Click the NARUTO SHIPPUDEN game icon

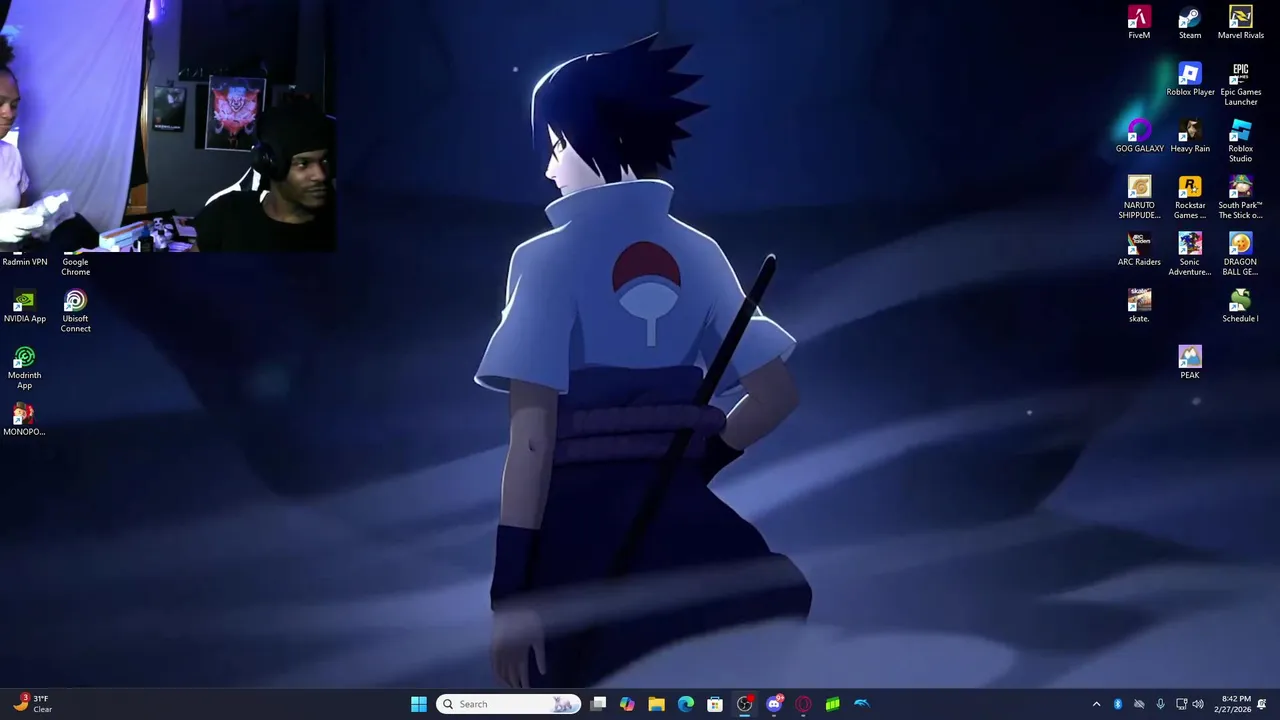[1139, 198]
